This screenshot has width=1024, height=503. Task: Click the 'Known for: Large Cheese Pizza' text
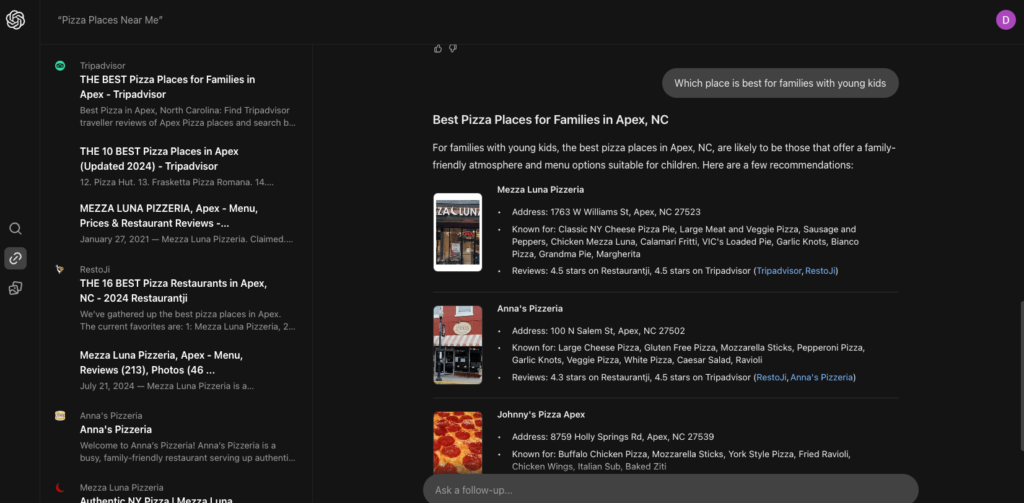[688, 354]
